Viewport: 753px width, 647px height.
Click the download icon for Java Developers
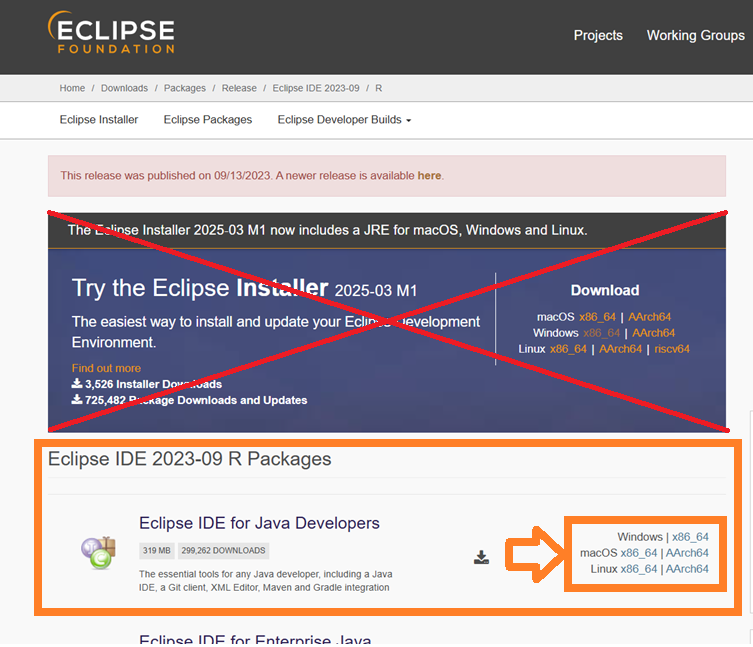(x=481, y=557)
